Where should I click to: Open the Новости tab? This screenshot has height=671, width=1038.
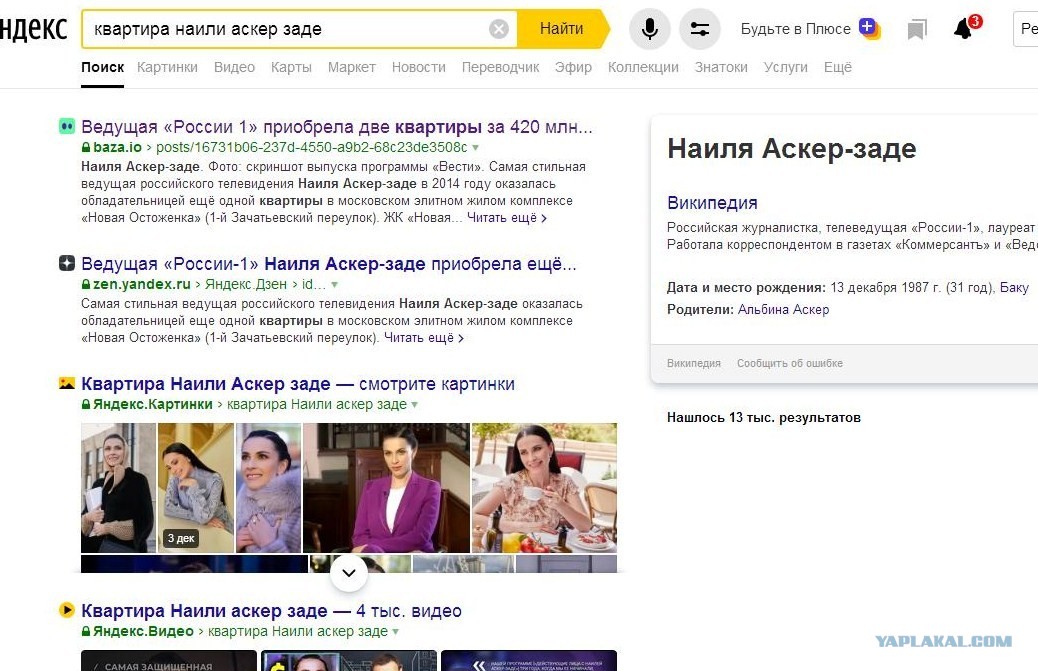click(418, 67)
